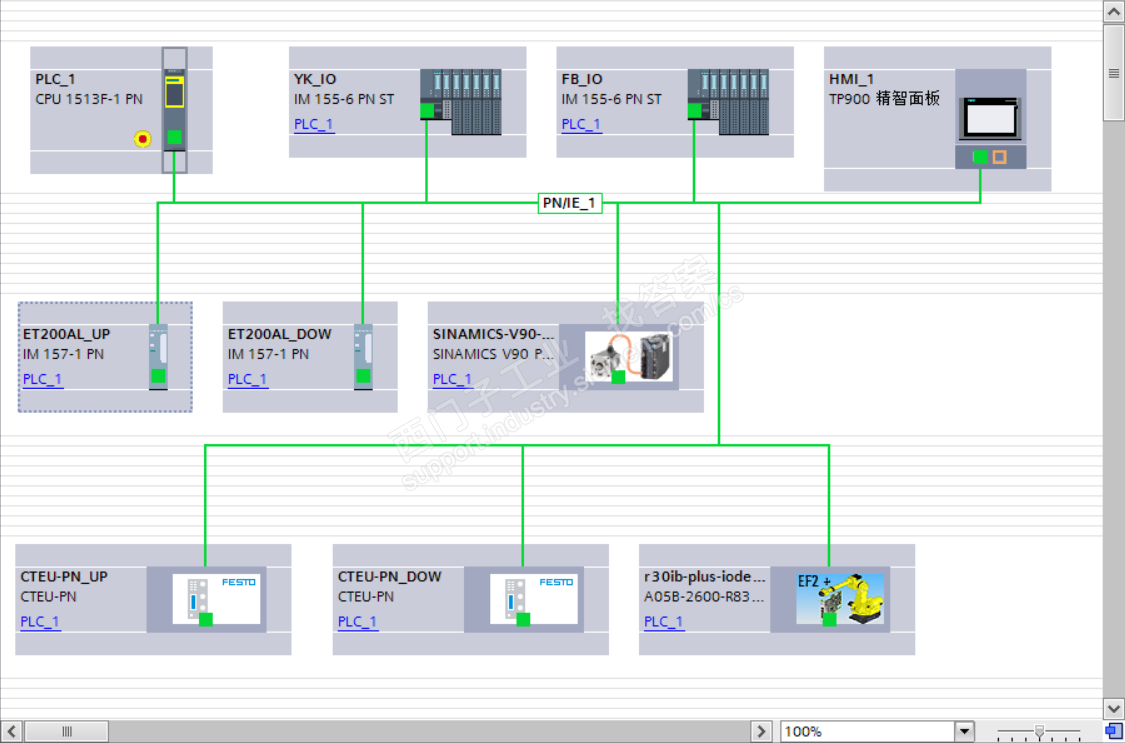Click the zoom slider handle
This screenshot has height=743, width=1125.
tap(1039, 731)
